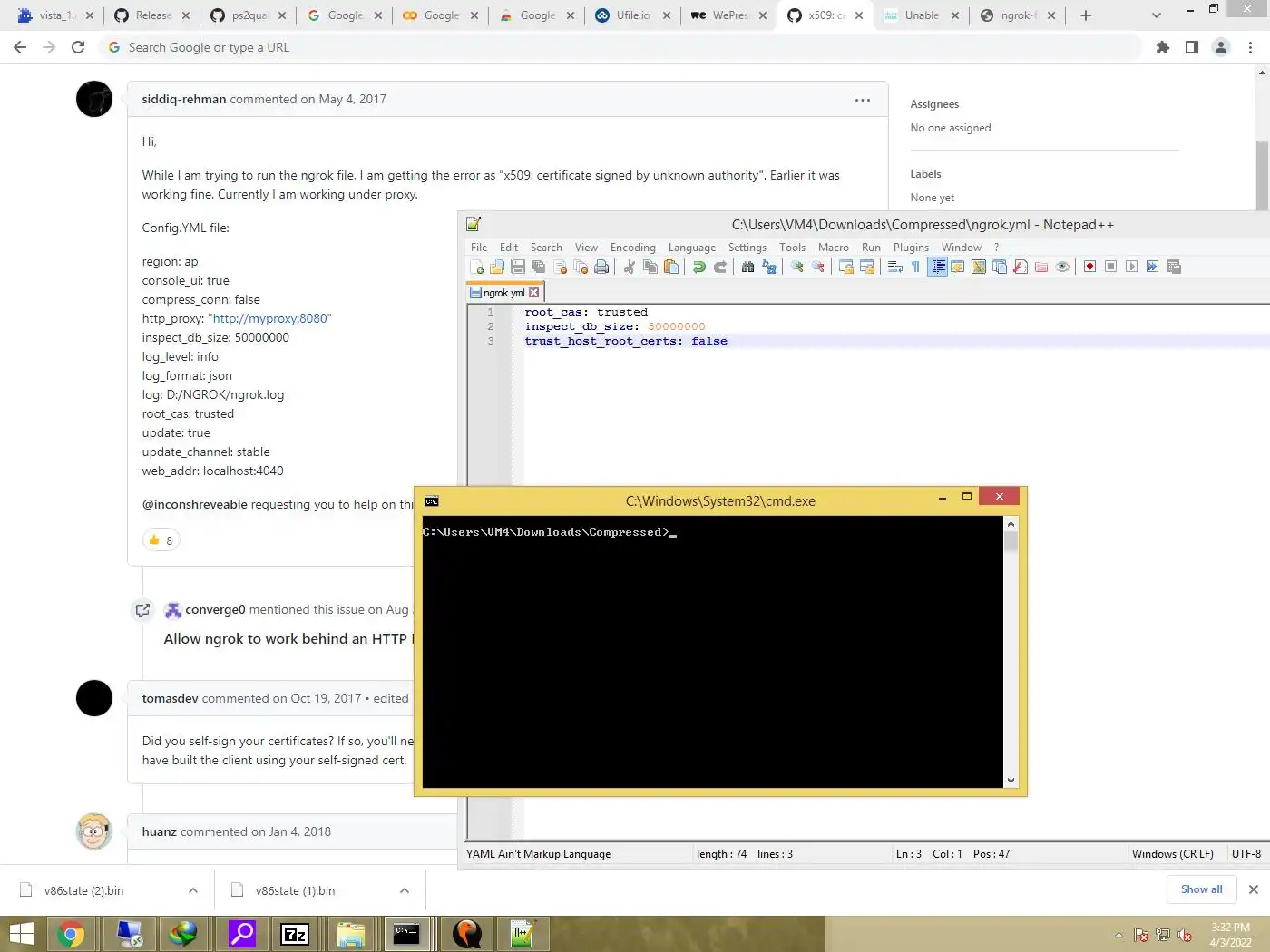Open the Chrome tab search chevron
Image resolution: width=1270 pixels, height=952 pixels.
[1156, 15]
